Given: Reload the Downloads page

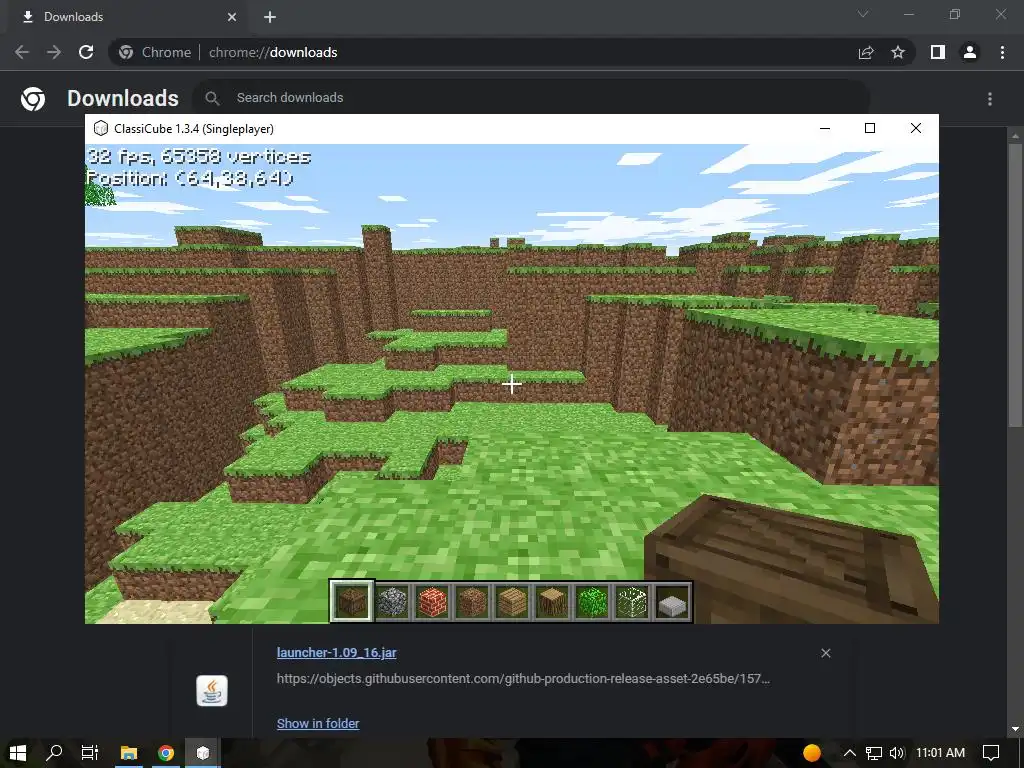Looking at the screenshot, I should pyautogui.click(x=86, y=52).
